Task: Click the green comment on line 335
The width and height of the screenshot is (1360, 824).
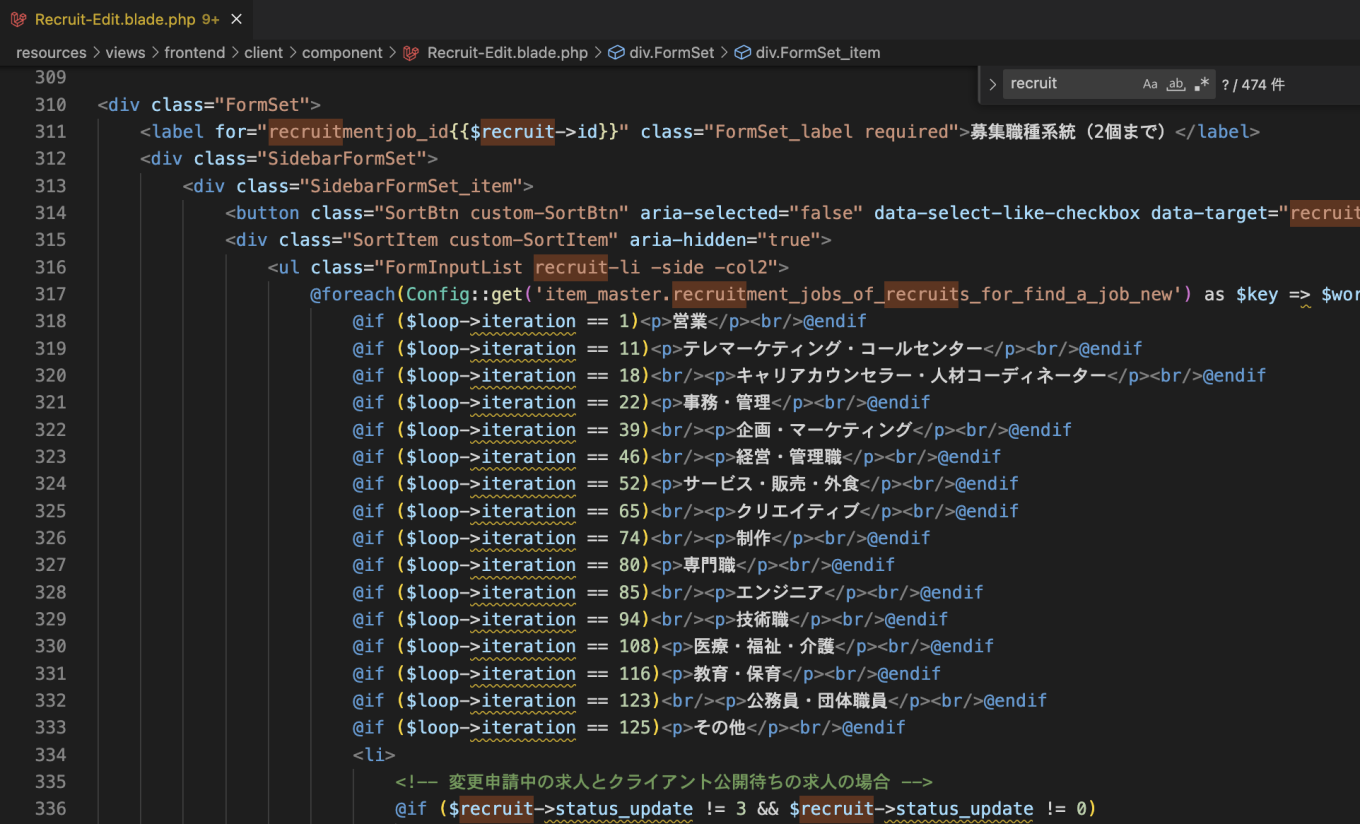Action: pyautogui.click(x=663, y=782)
